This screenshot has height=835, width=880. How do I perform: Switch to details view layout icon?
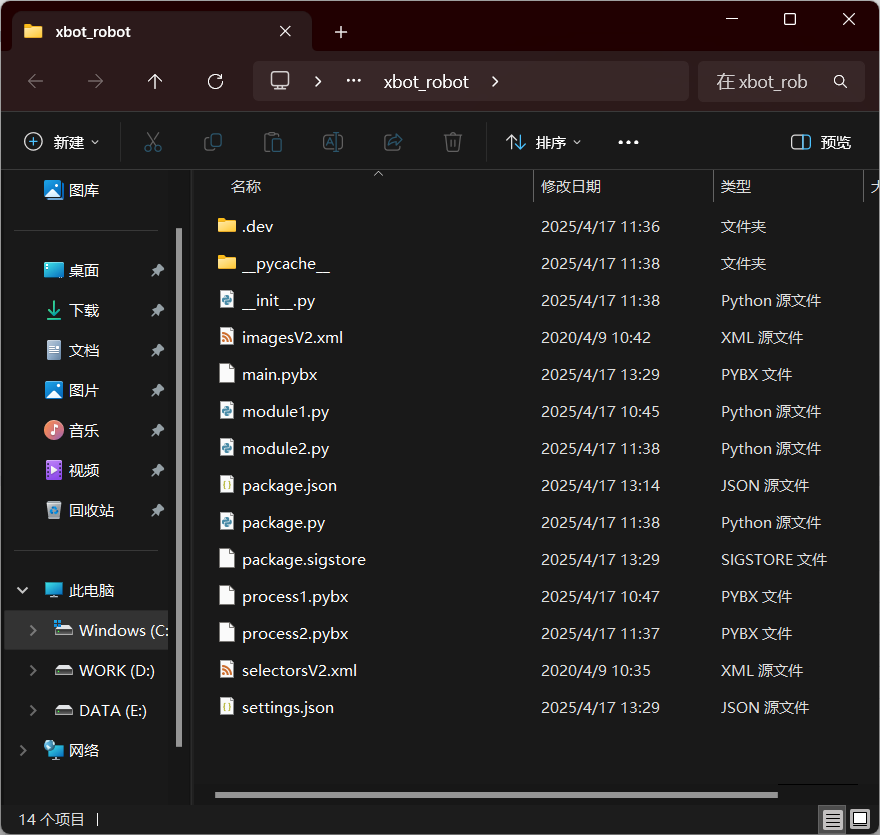[x=832, y=820]
